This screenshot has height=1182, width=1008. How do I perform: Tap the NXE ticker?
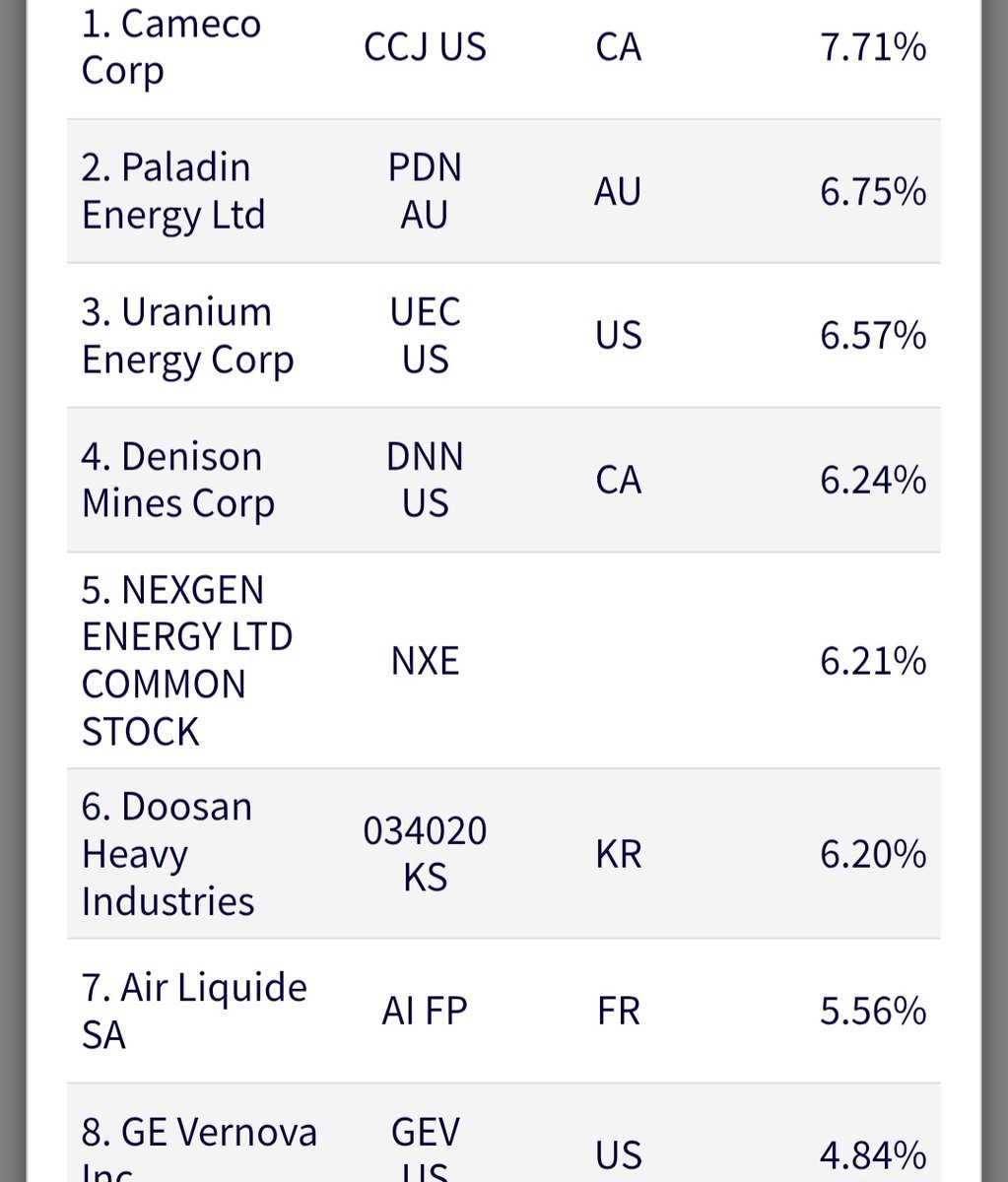(425, 661)
